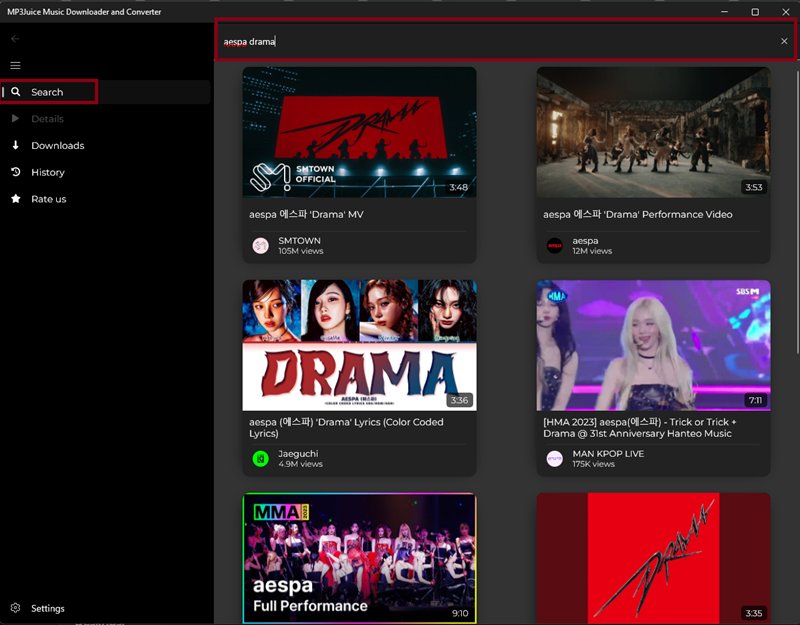The height and width of the screenshot is (625, 800).
Task: Click the 9:10 duration badge
Action: (460, 613)
